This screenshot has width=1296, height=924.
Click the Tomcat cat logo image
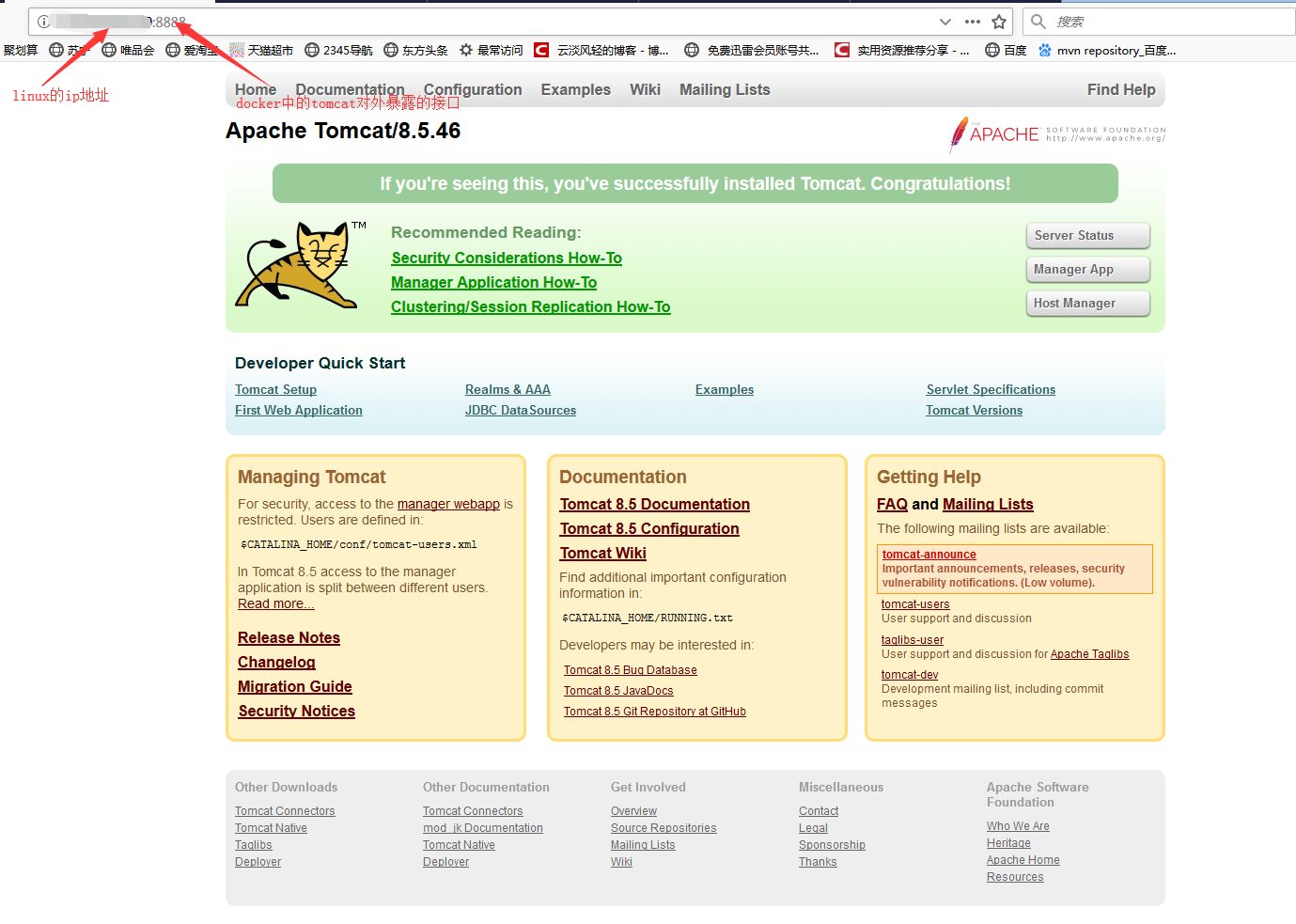coord(300,265)
